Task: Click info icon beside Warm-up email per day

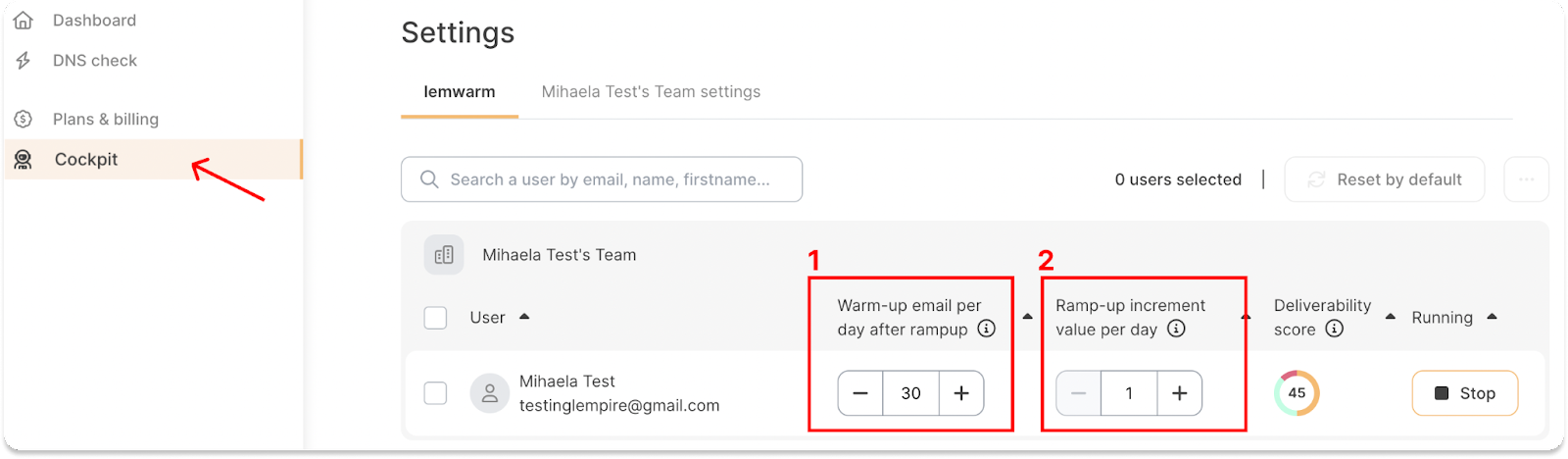Action: 987,330
